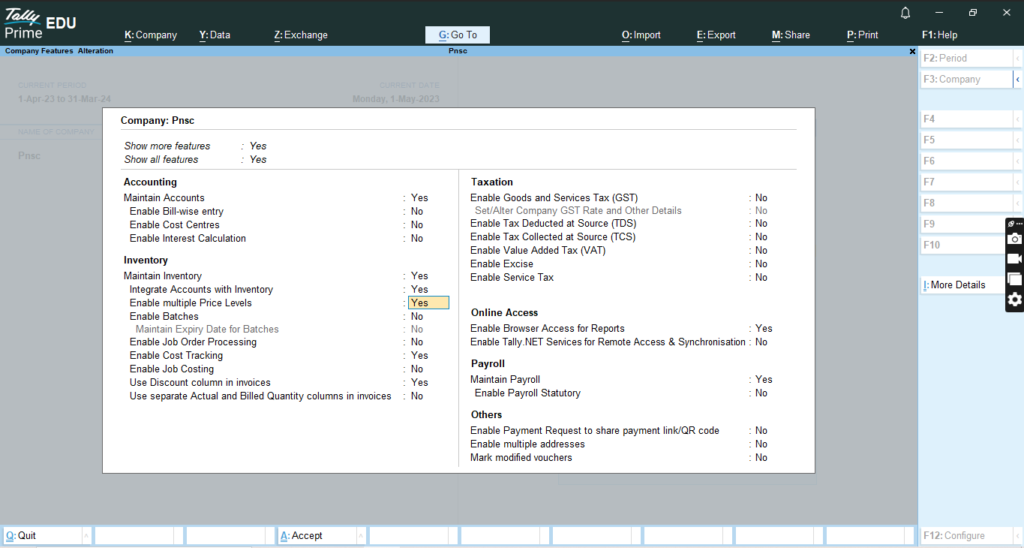Toggle Enable Tax Deducted at Source value

coord(761,223)
